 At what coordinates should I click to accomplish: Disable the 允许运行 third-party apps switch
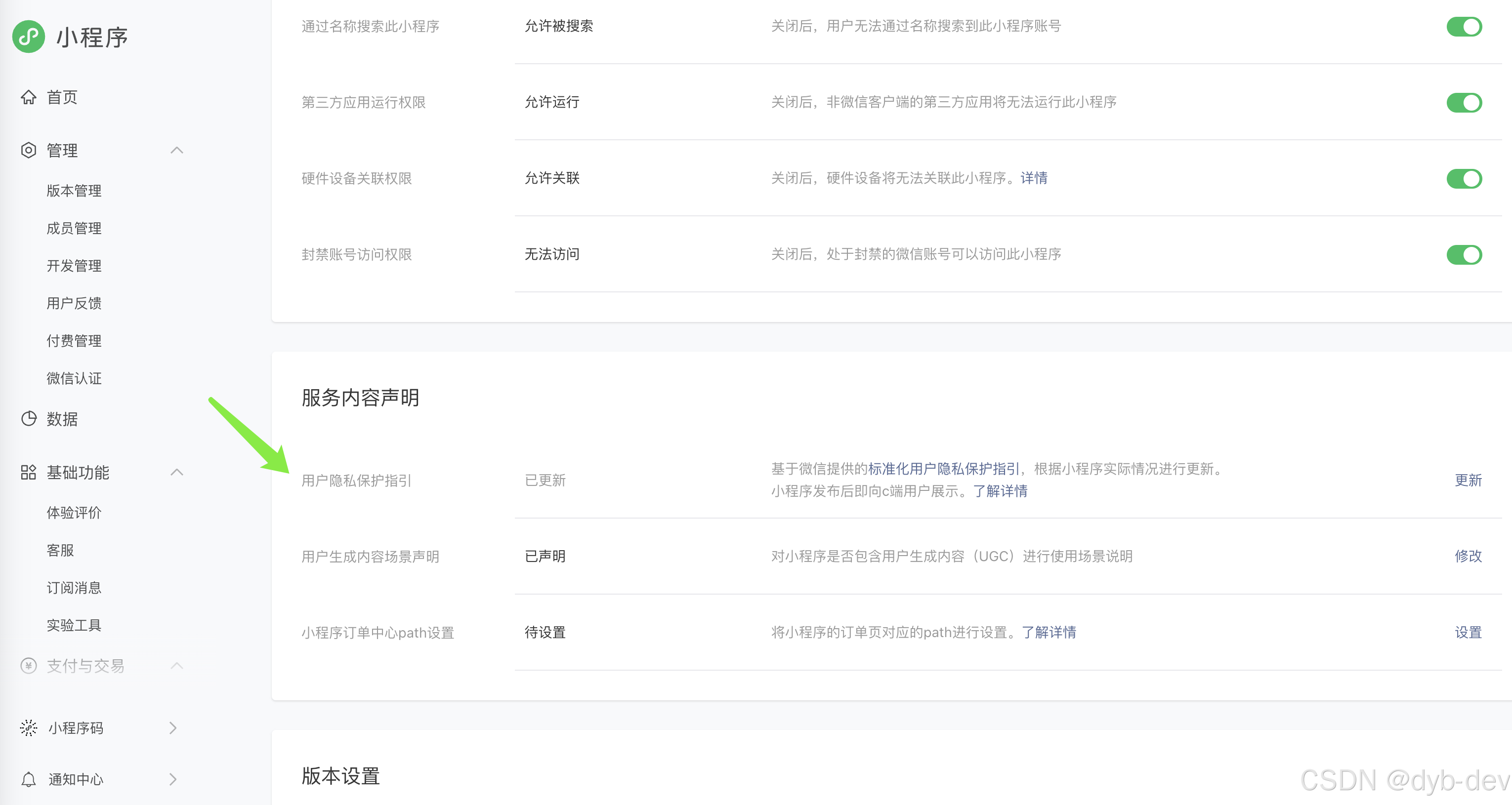(1464, 103)
